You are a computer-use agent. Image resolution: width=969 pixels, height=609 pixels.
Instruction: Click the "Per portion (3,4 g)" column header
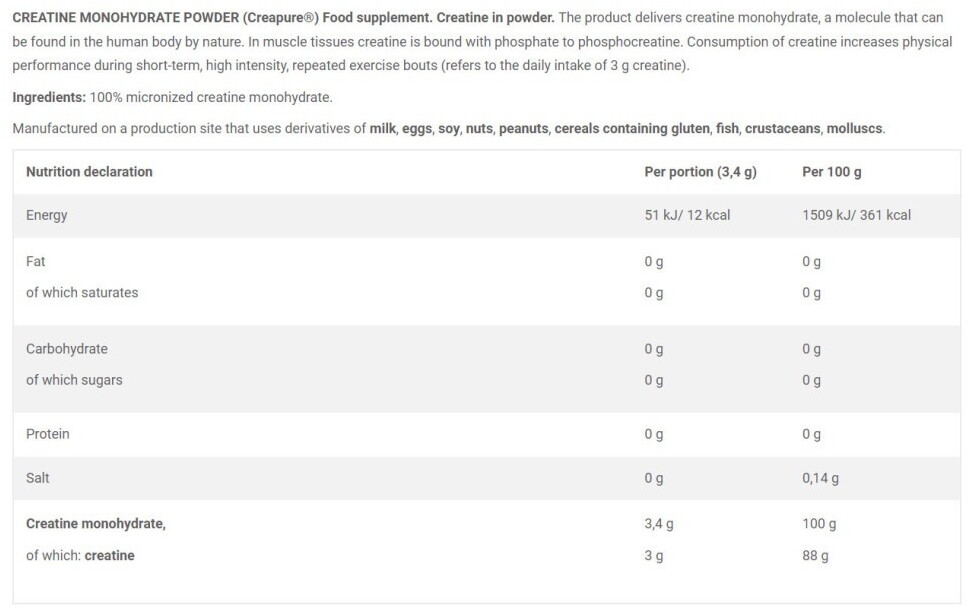(x=700, y=172)
